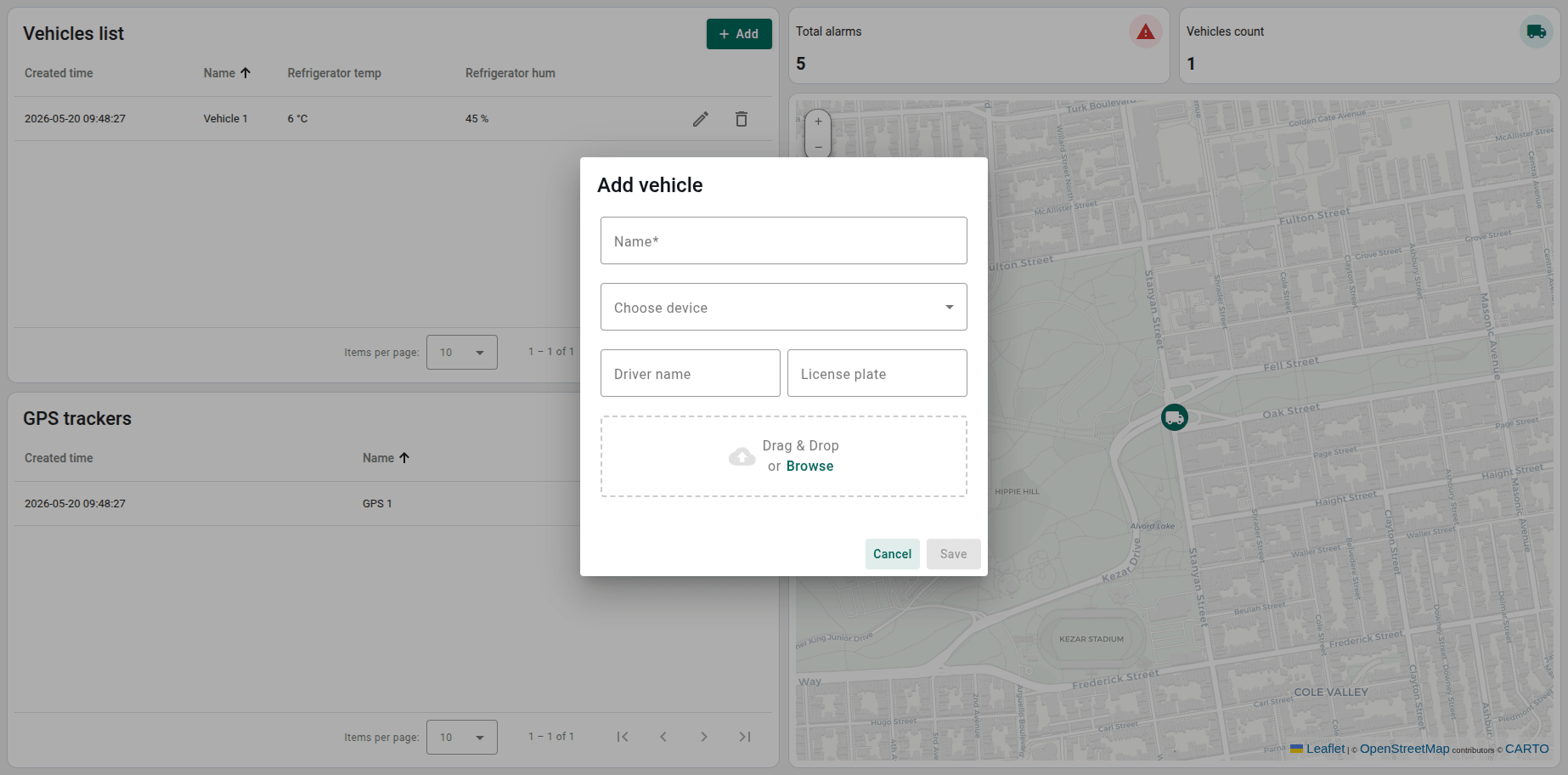Sort GPS trackers by Name arrow
Screen dimensions: 1568x775
[404, 458]
